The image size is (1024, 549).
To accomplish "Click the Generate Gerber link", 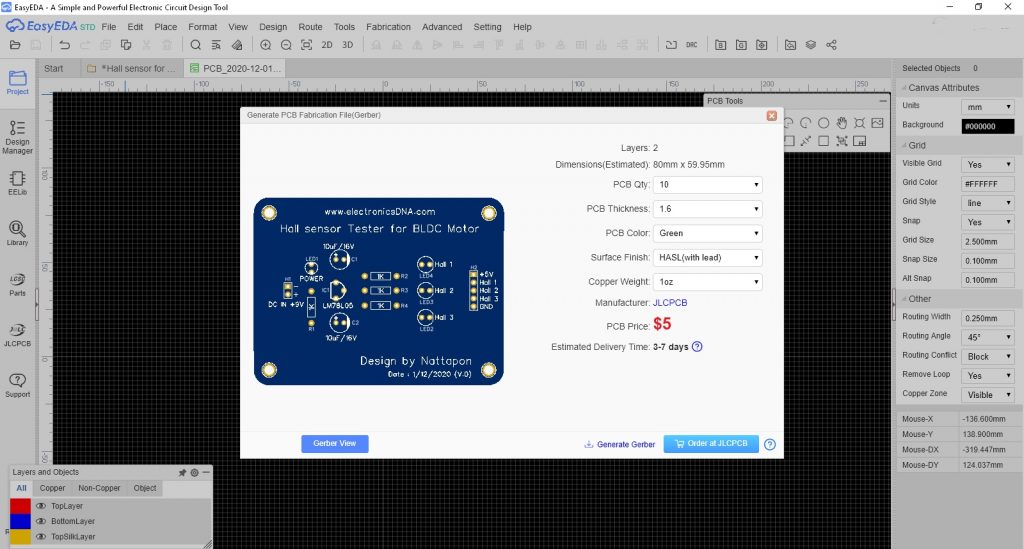I will [x=619, y=445].
